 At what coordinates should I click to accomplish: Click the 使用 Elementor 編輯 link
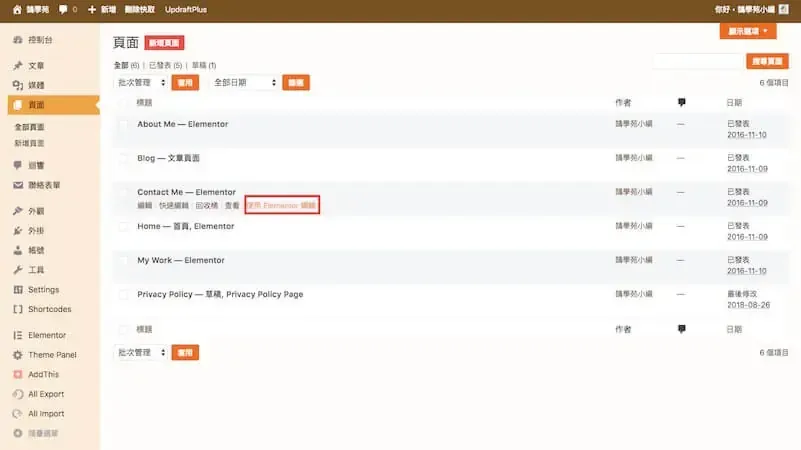[x=281, y=205]
